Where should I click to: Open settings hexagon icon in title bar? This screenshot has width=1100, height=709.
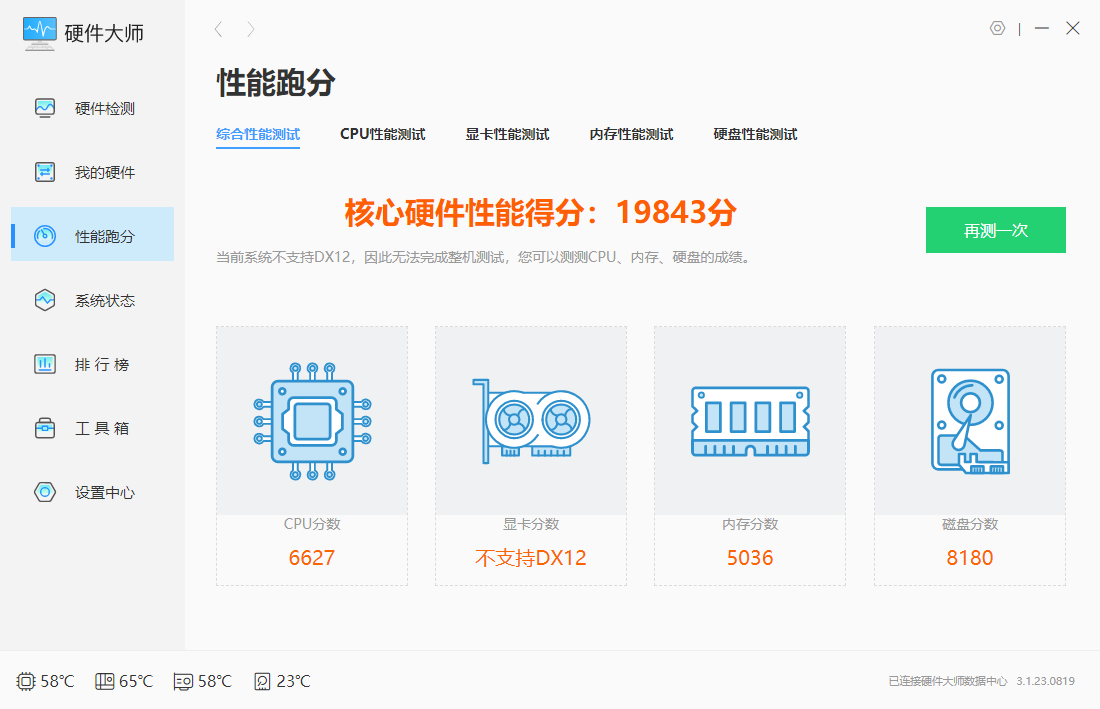click(x=997, y=28)
